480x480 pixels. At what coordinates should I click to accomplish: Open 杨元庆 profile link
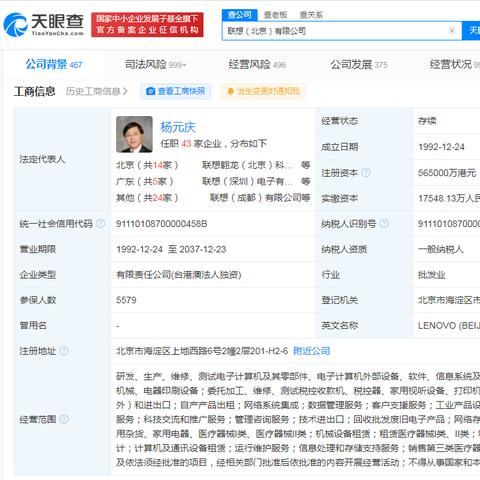point(178,127)
